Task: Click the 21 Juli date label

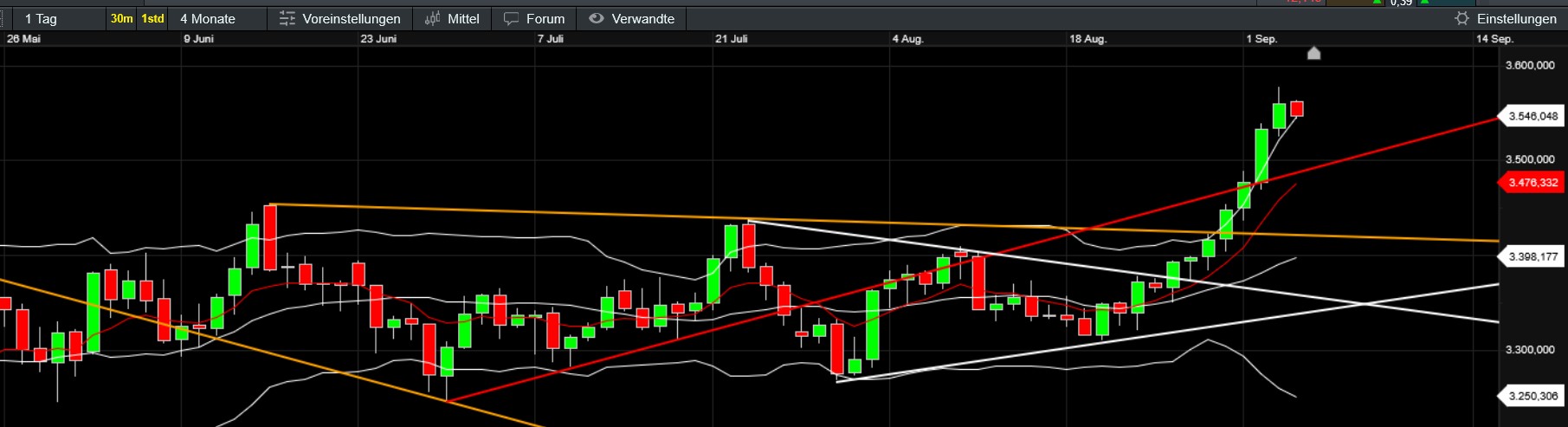Action: 732,39
